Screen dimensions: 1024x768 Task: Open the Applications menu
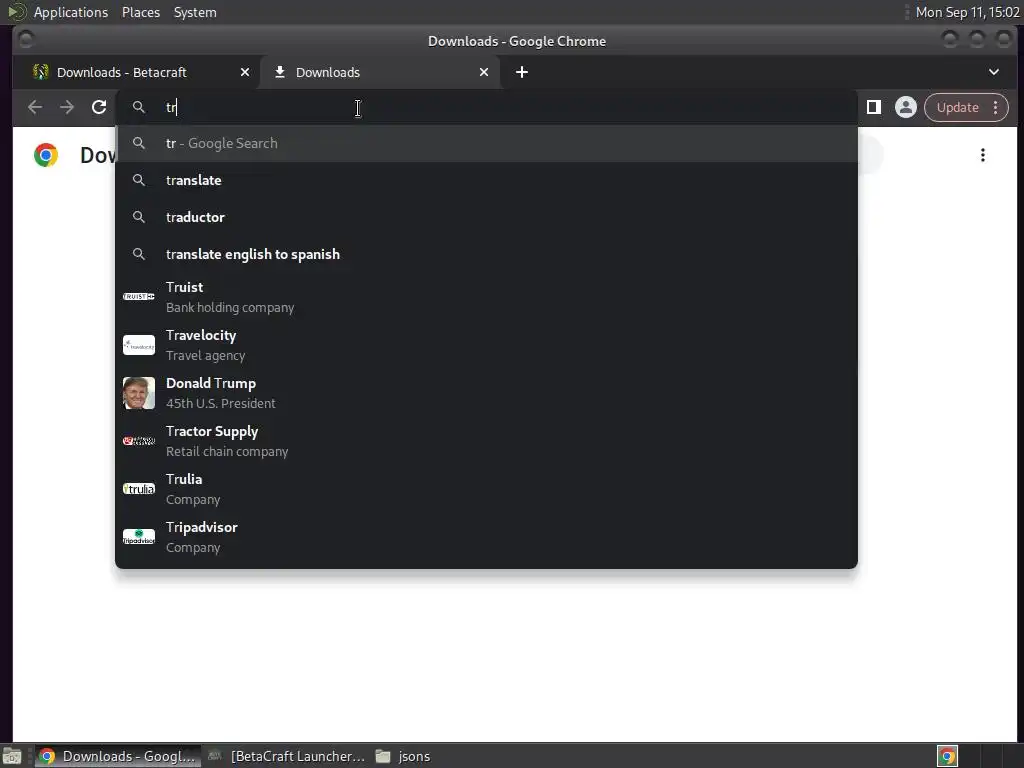coord(71,12)
